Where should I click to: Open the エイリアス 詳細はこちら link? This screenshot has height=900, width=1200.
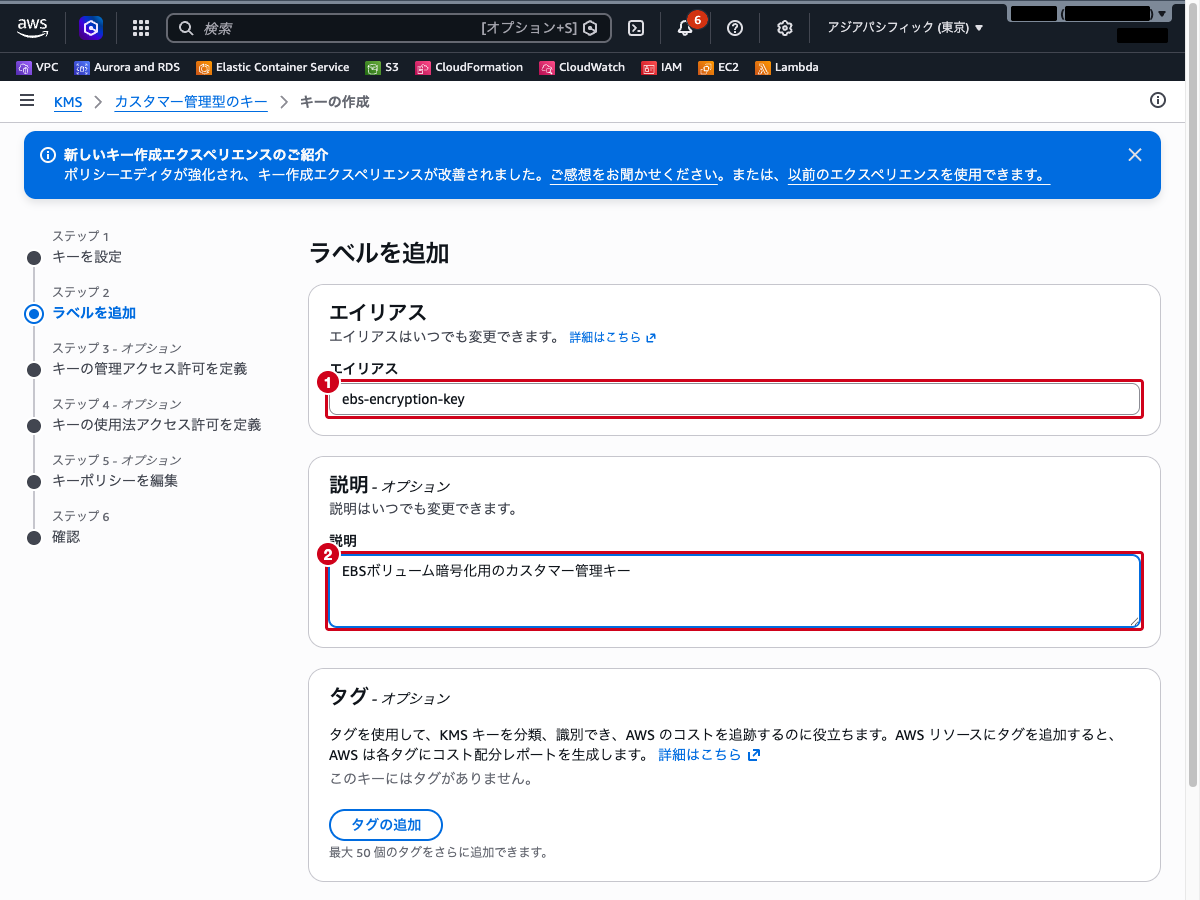(612, 337)
